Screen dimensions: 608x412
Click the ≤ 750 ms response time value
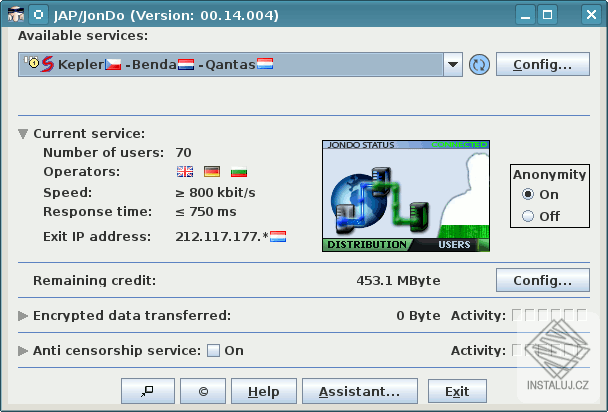click(206, 212)
